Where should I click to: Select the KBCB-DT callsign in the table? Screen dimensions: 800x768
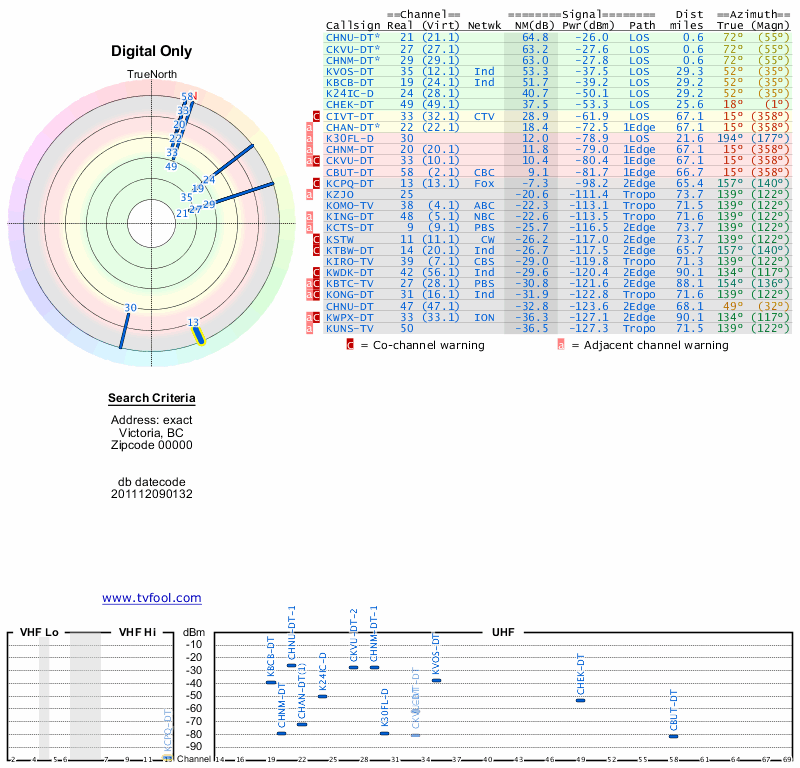[x=349, y=83]
